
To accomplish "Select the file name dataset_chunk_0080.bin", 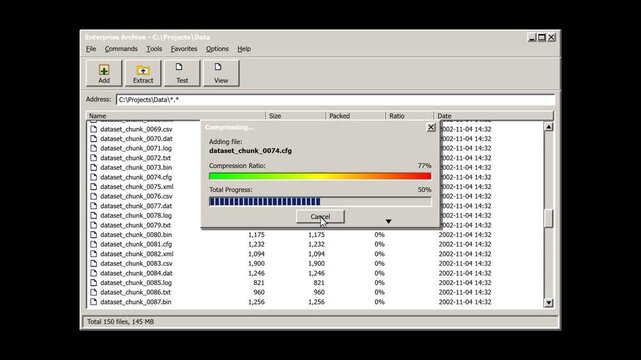I will pos(136,235).
